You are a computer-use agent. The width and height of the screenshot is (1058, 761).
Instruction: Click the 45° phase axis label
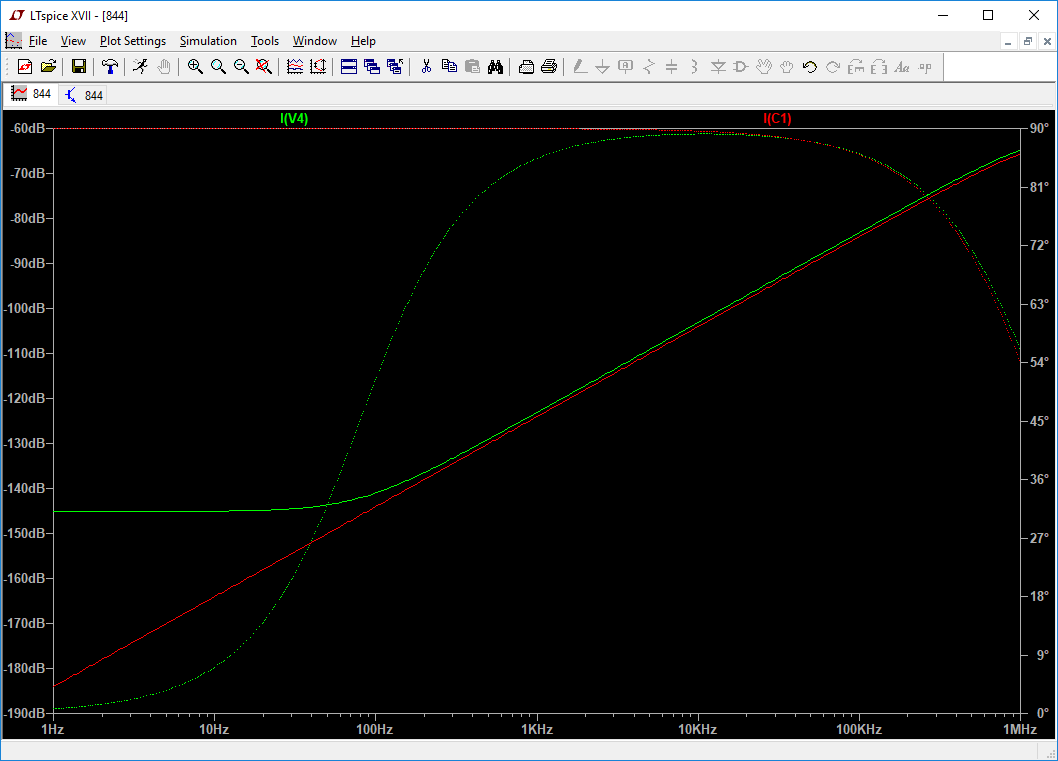click(1040, 421)
